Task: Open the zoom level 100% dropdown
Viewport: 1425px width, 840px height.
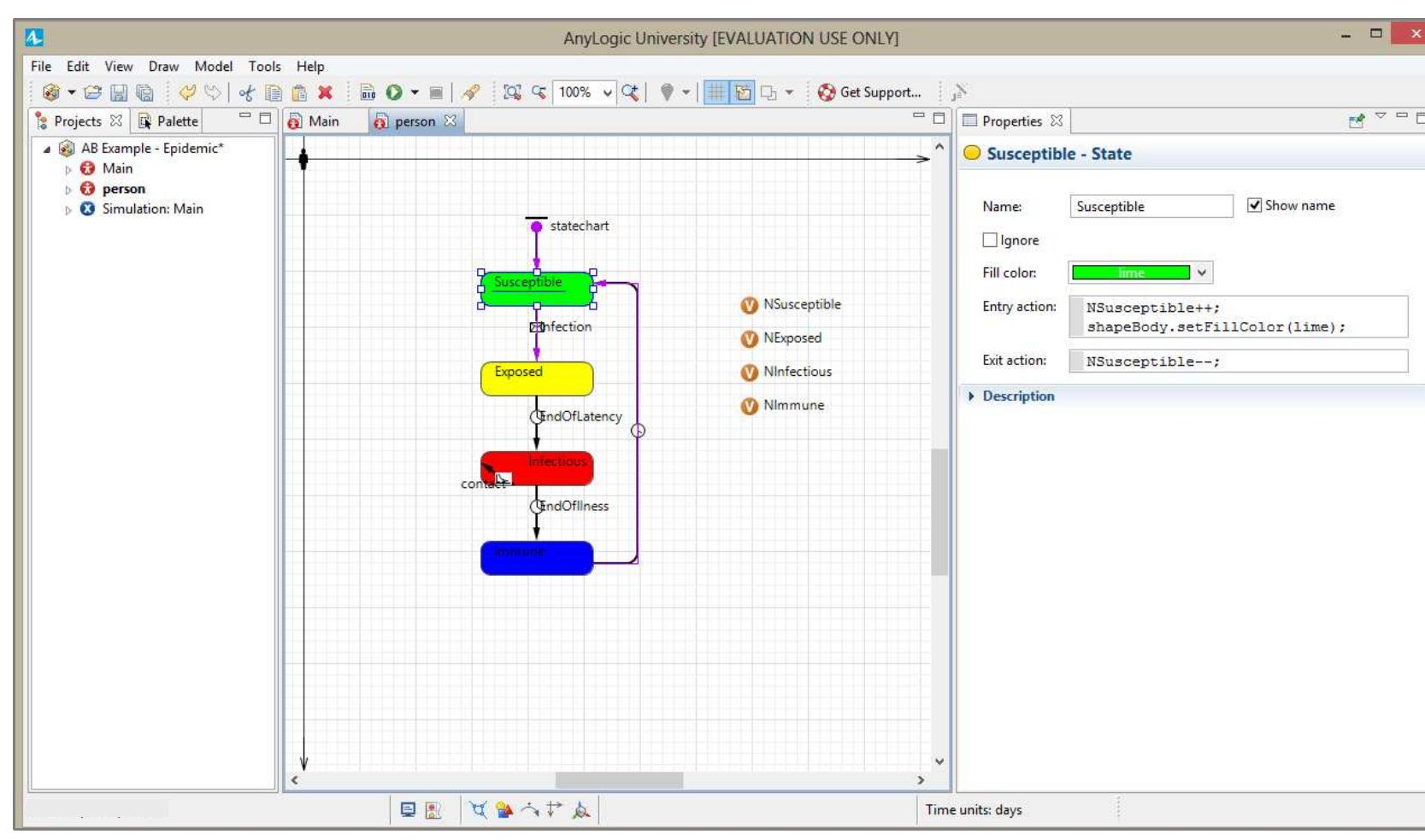Action: pos(607,92)
